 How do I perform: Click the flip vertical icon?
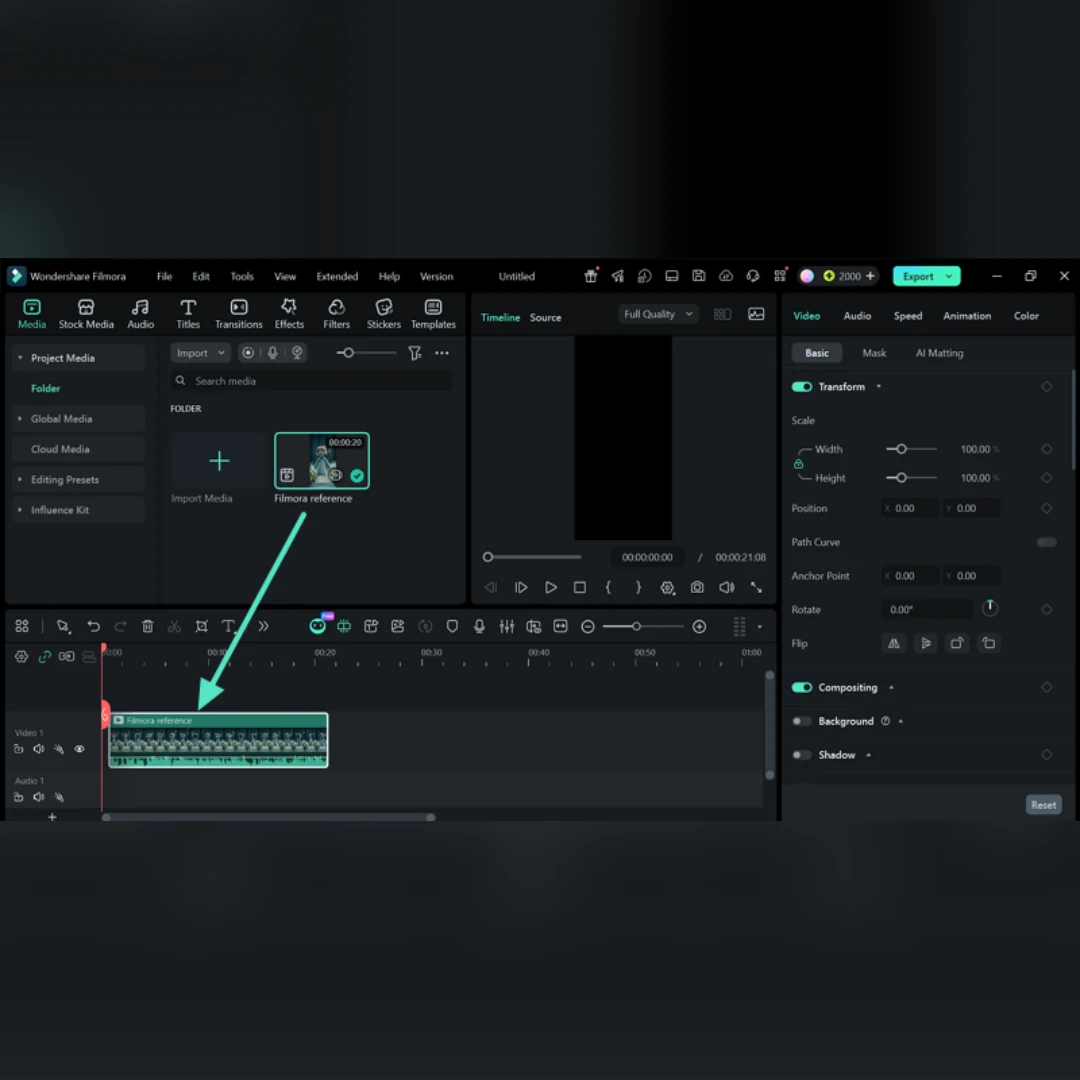pyautogui.click(x=925, y=643)
